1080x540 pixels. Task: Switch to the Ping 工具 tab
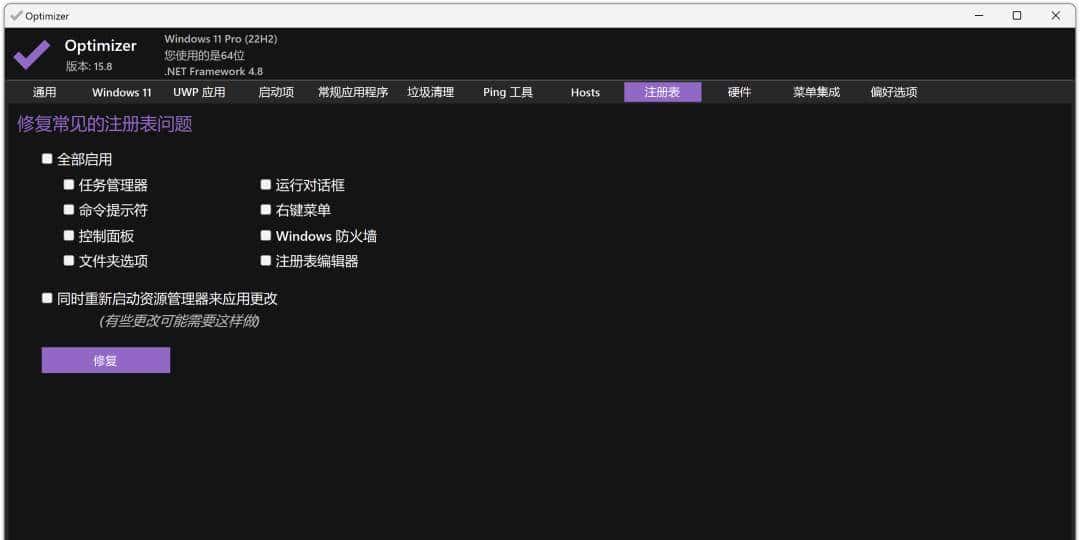[x=508, y=92]
